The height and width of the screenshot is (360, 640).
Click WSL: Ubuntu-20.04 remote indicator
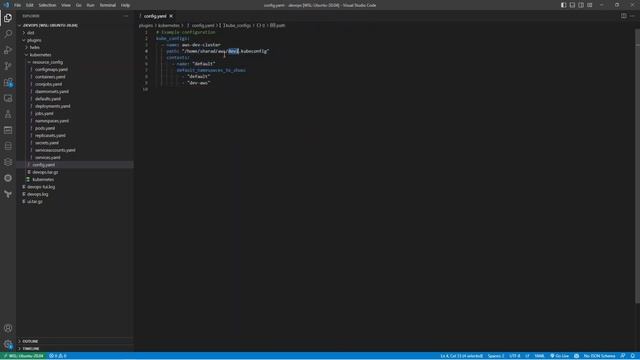pos(23,356)
